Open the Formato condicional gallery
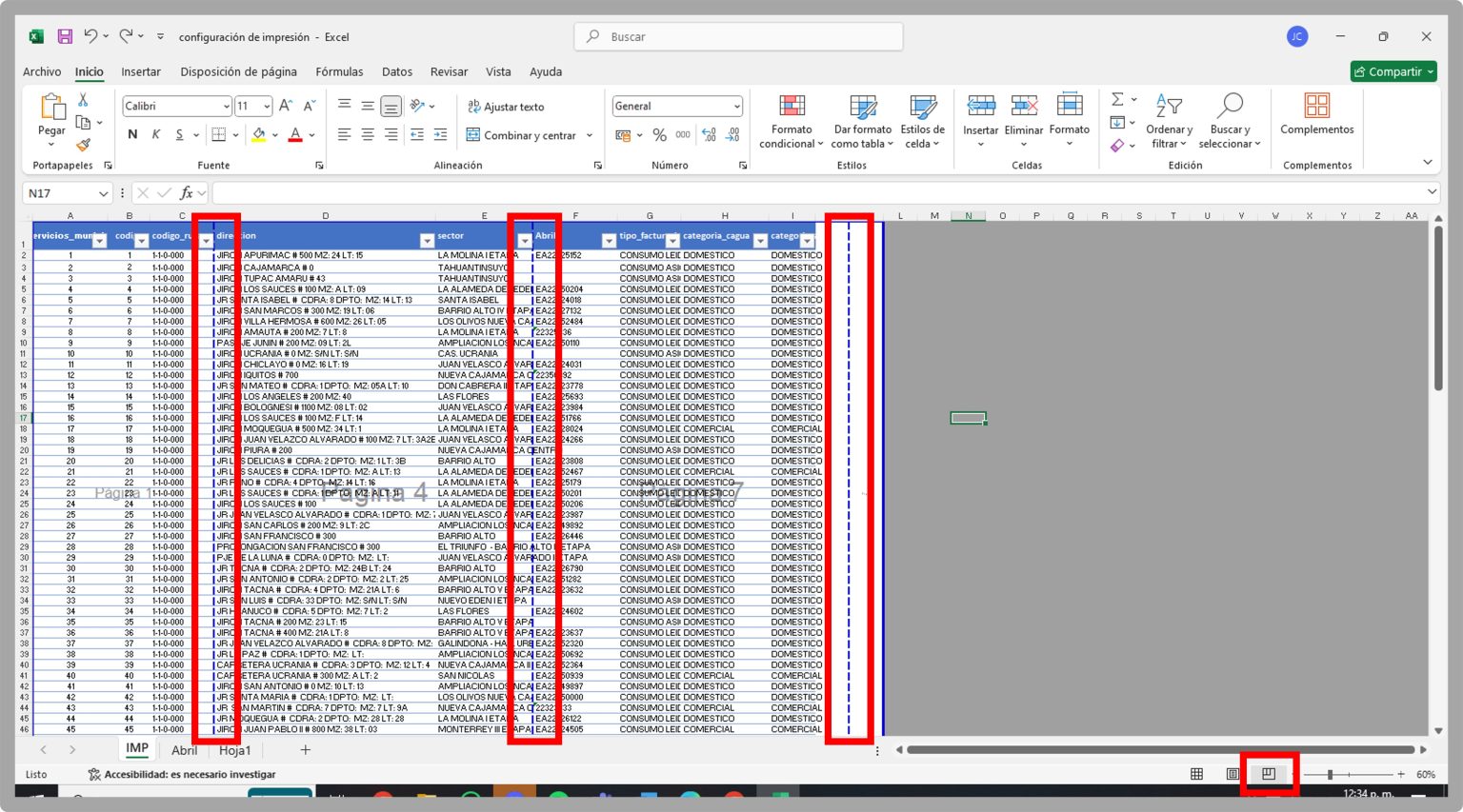The width and height of the screenshot is (1463, 812). point(791,121)
